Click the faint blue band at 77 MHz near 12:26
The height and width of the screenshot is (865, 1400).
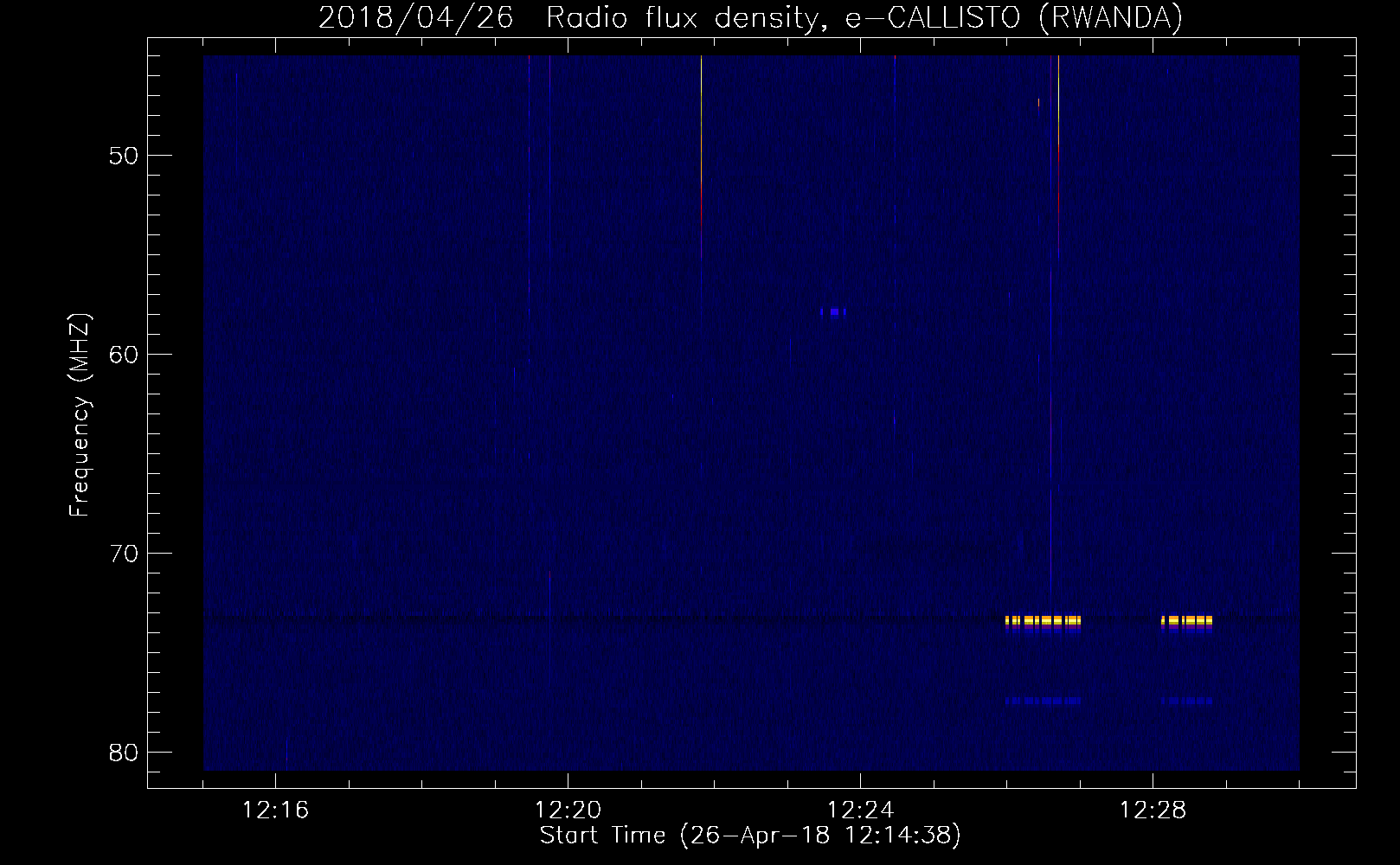point(1043,701)
